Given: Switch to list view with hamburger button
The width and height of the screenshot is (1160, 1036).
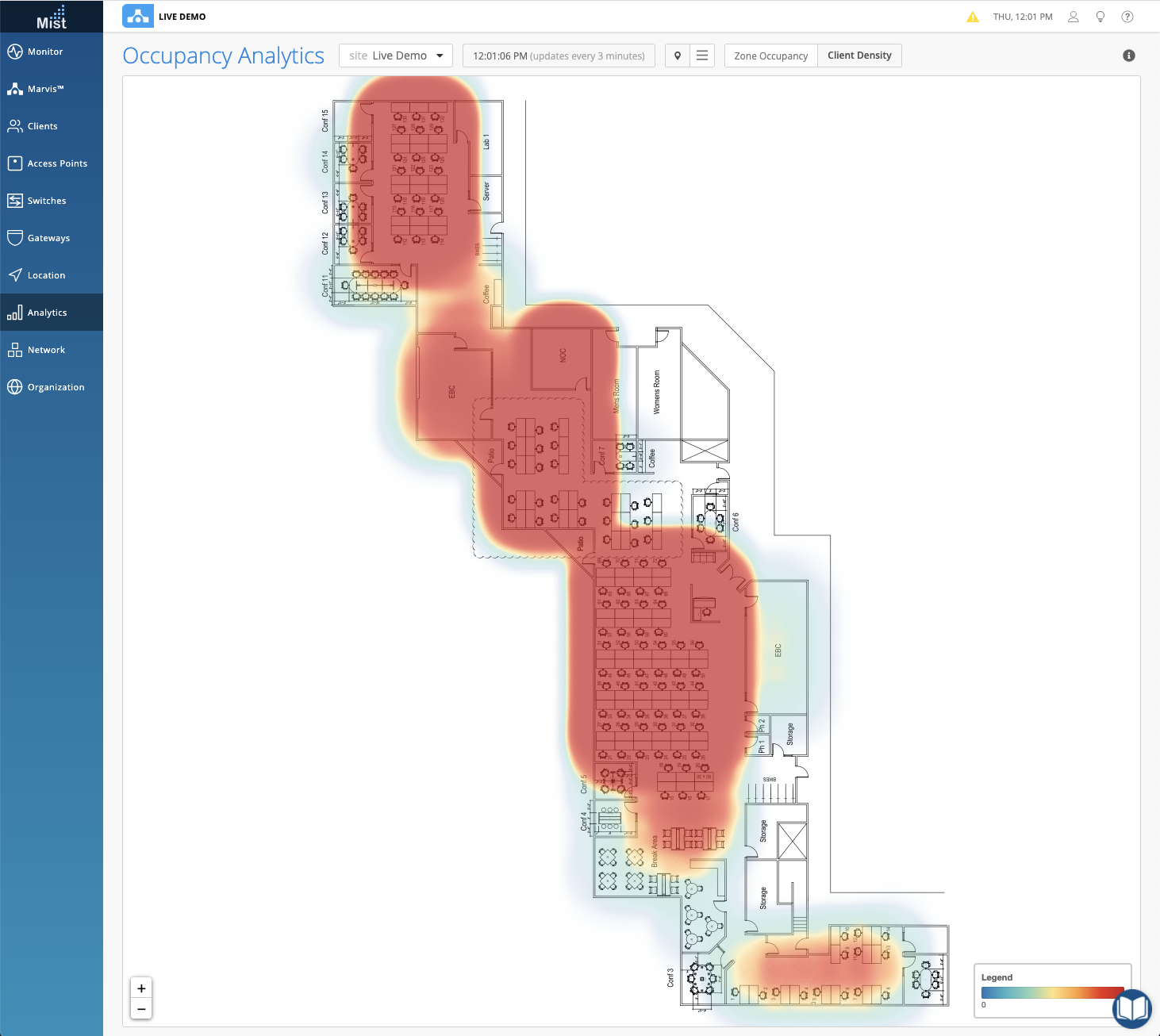Looking at the screenshot, I should coord(702,56).
